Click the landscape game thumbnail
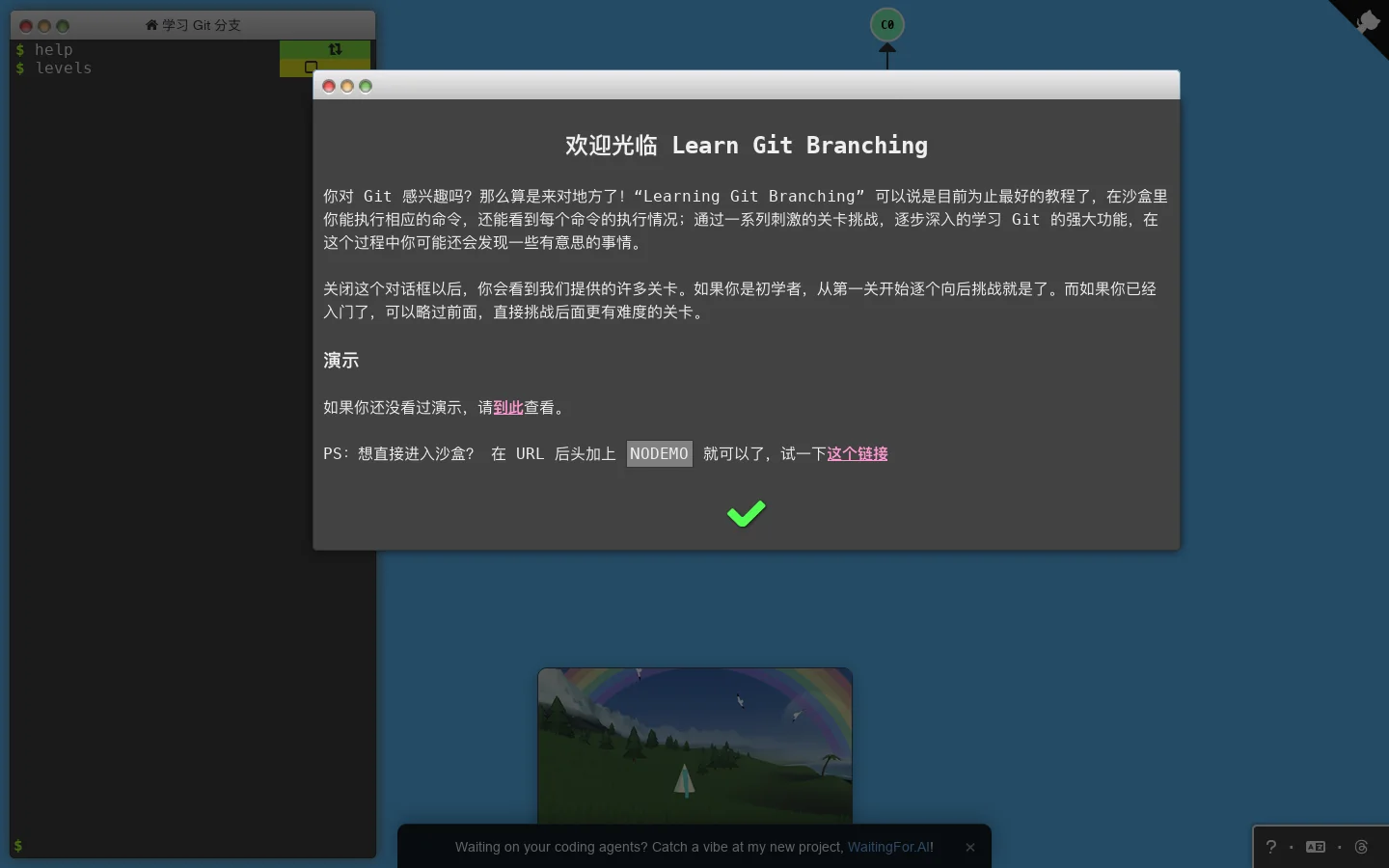1389x868 pixels. tap(694, 746)
